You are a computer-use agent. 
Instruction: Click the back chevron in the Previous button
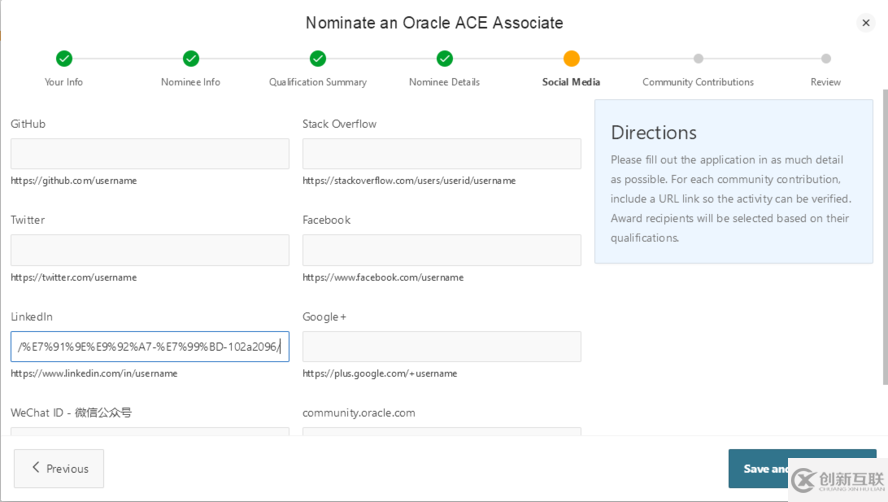pyautogui.click(x=36, y=467)
